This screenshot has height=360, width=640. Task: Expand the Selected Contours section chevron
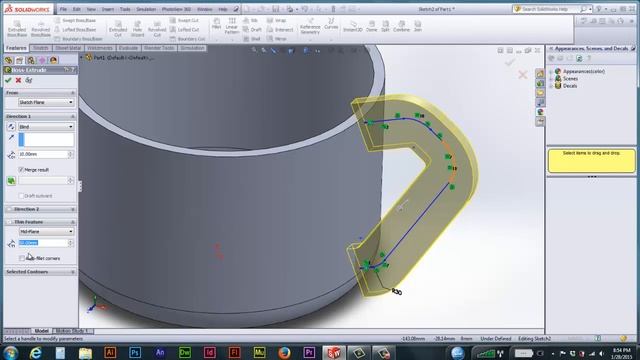tap(73, 271)
